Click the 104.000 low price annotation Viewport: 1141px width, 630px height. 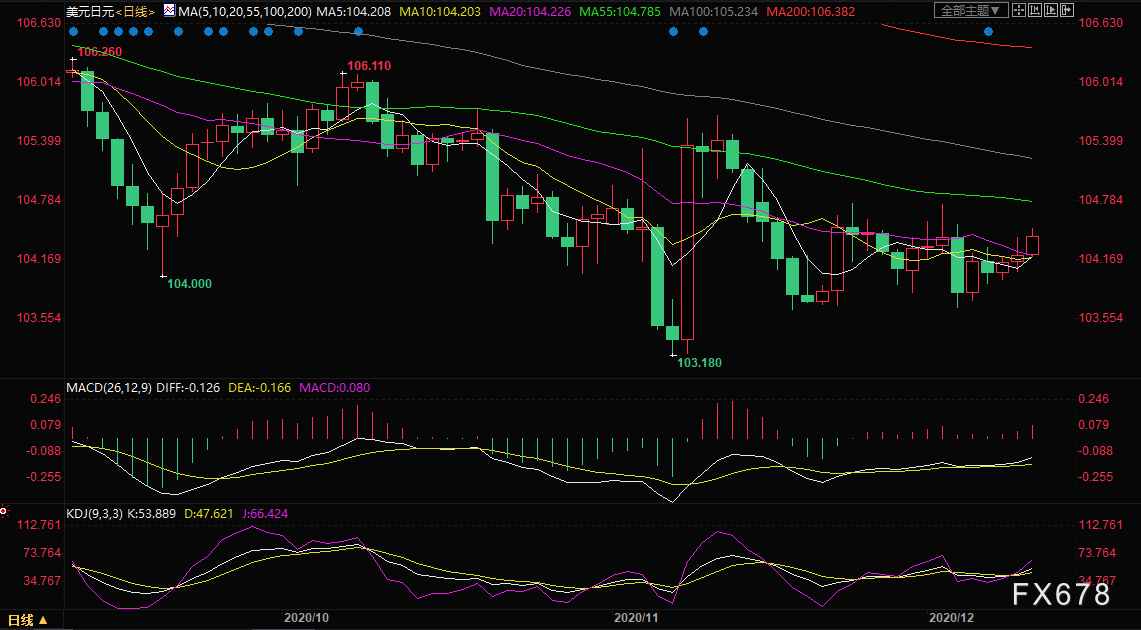(x=189, y=284)
